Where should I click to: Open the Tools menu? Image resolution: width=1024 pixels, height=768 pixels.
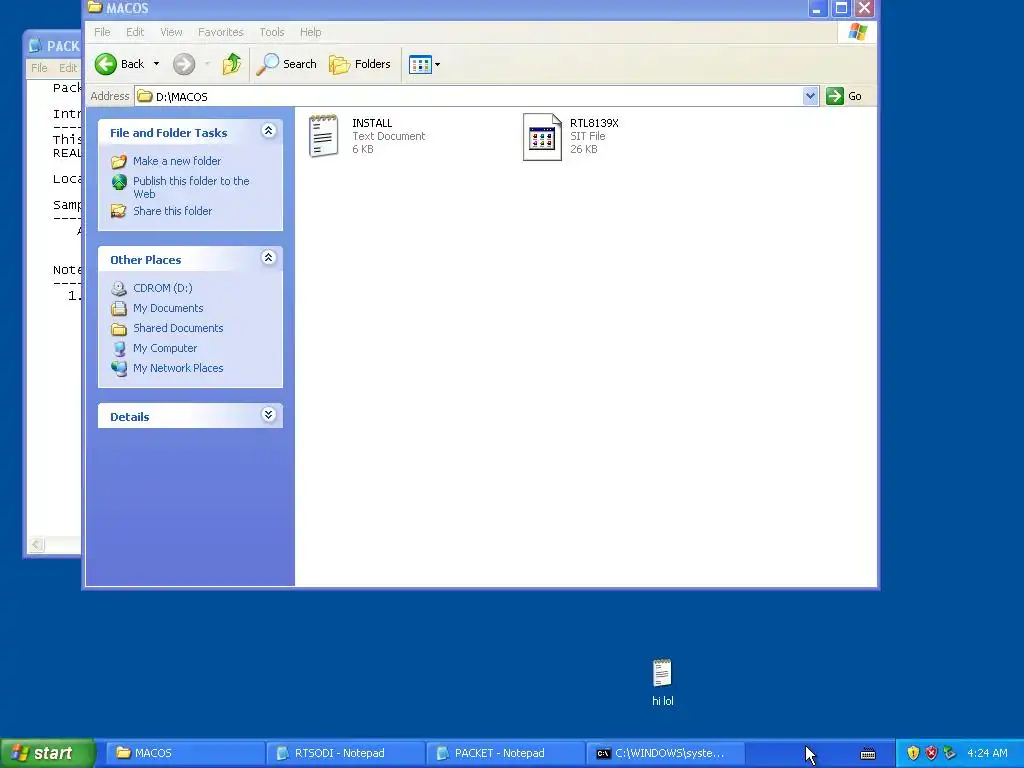[x=272, y=32]
